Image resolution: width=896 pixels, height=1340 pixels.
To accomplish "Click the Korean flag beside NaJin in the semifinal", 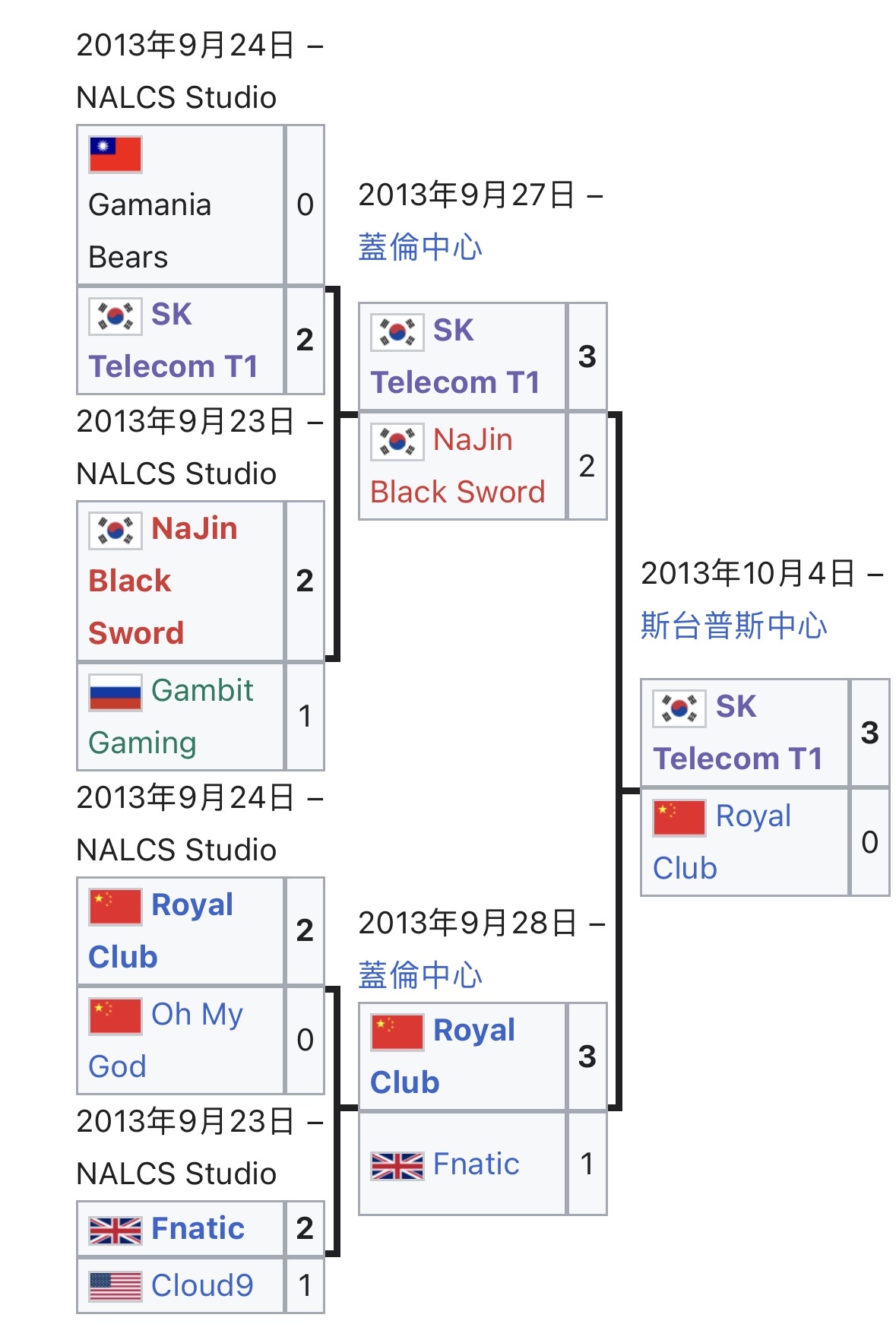I will [397, 442].
